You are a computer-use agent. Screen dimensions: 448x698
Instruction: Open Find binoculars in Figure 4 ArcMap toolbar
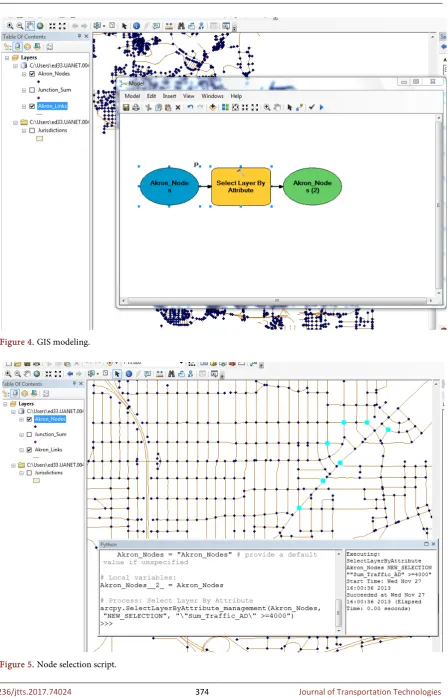click(181, 26)
